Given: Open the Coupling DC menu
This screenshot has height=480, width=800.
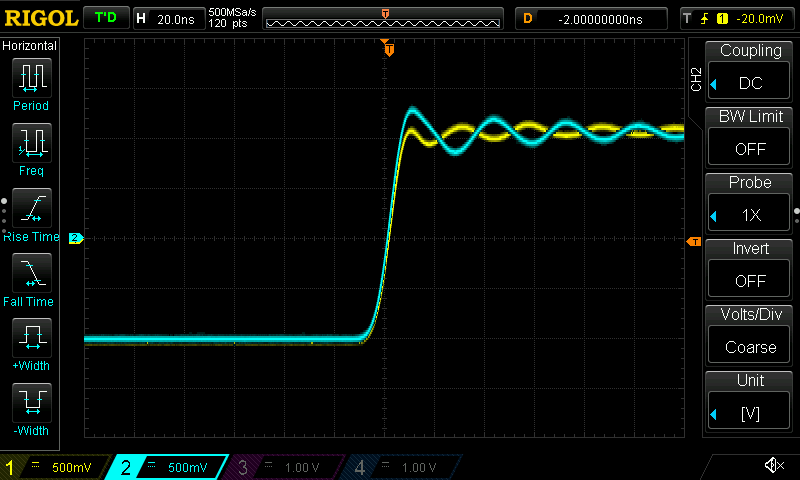Looking at the screenshot, I should pos(749,70).
